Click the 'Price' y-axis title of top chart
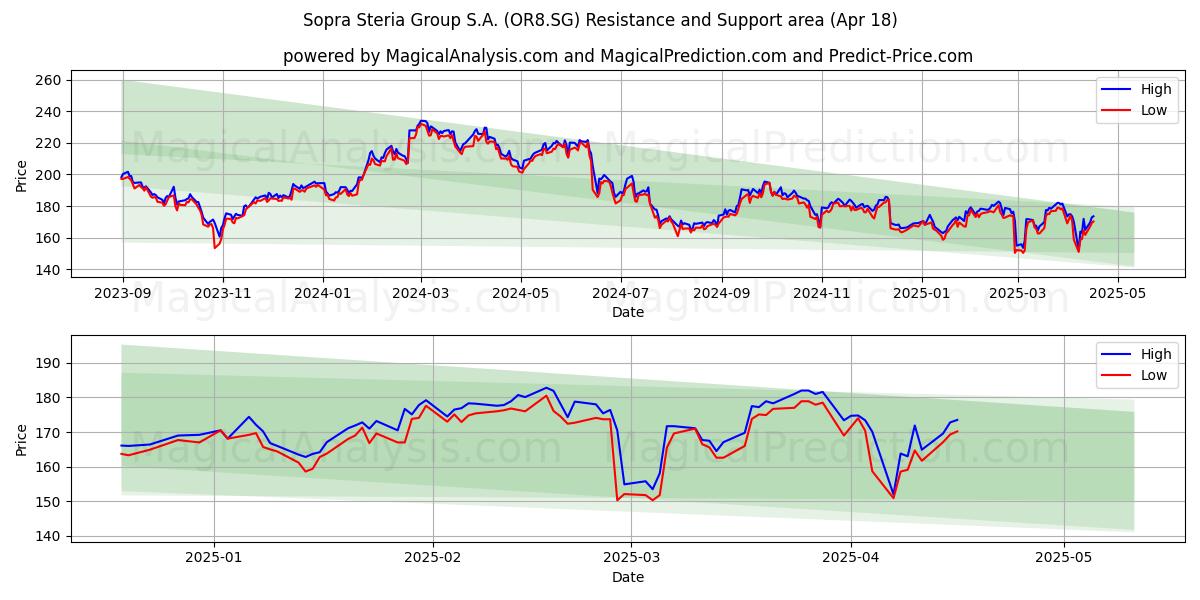Viewport: 1200px width, 600px height. tap(22, 175)
